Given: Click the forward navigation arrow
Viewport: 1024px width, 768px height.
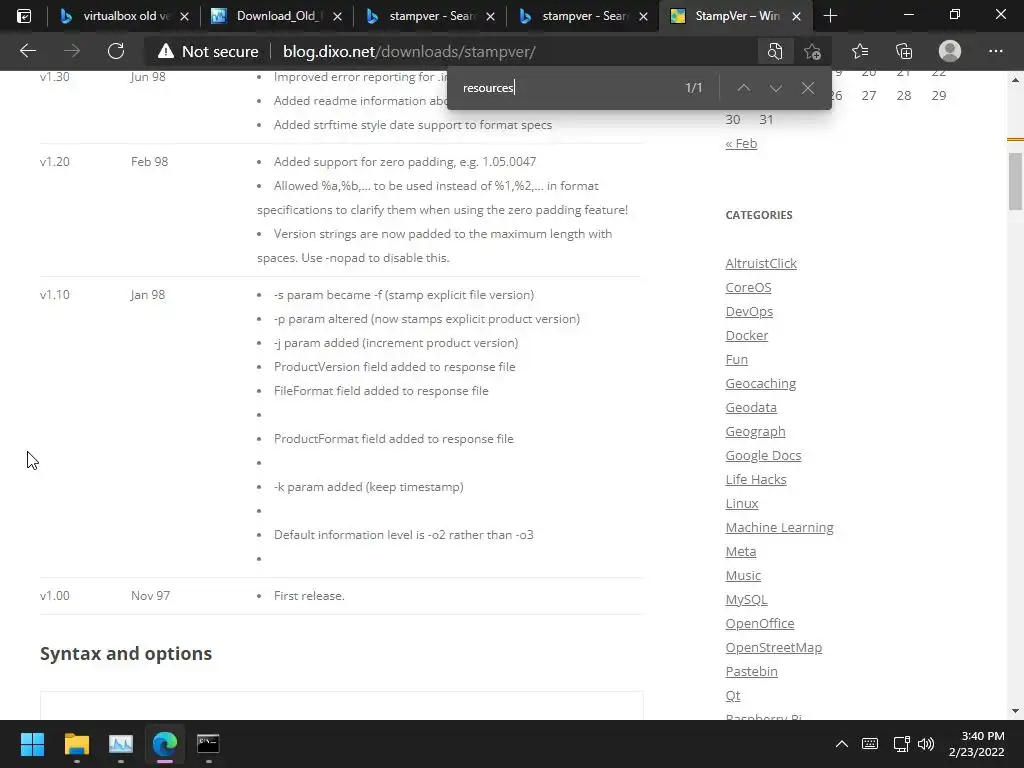Looking at the screenshot, I should pyautogui.click(x=72, y=51).
